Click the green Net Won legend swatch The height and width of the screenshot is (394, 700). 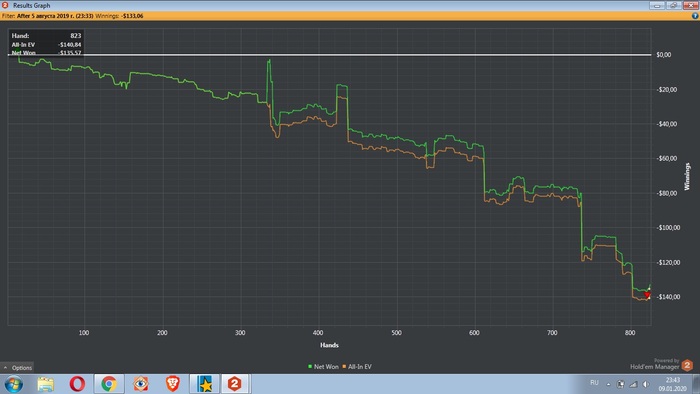point(310,366)
